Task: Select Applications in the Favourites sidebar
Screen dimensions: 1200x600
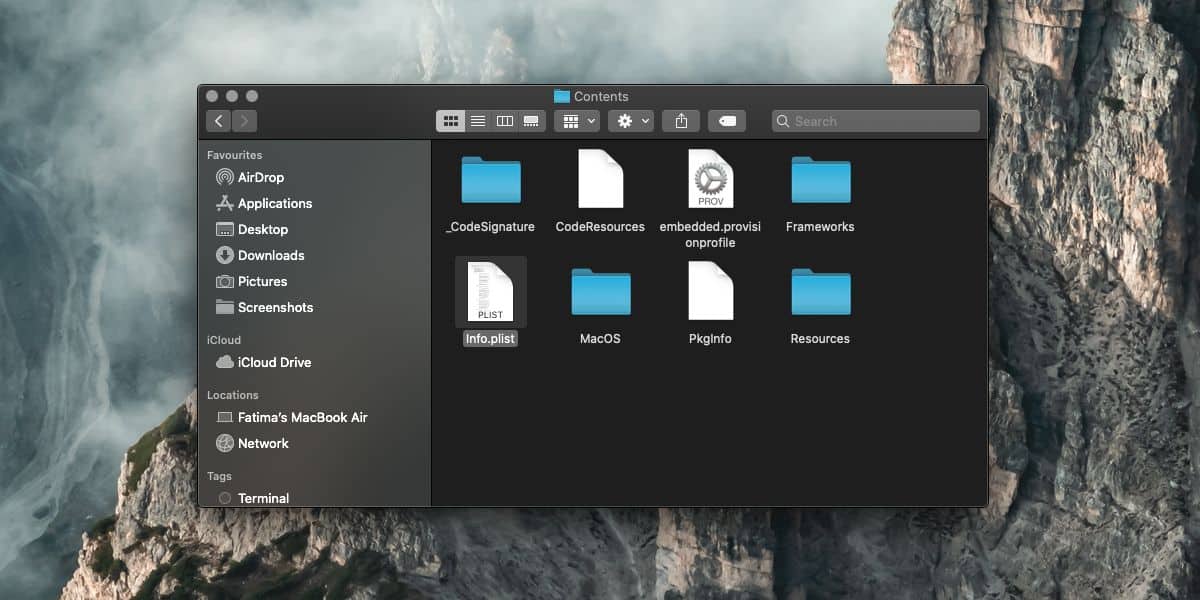Action: 264,203
